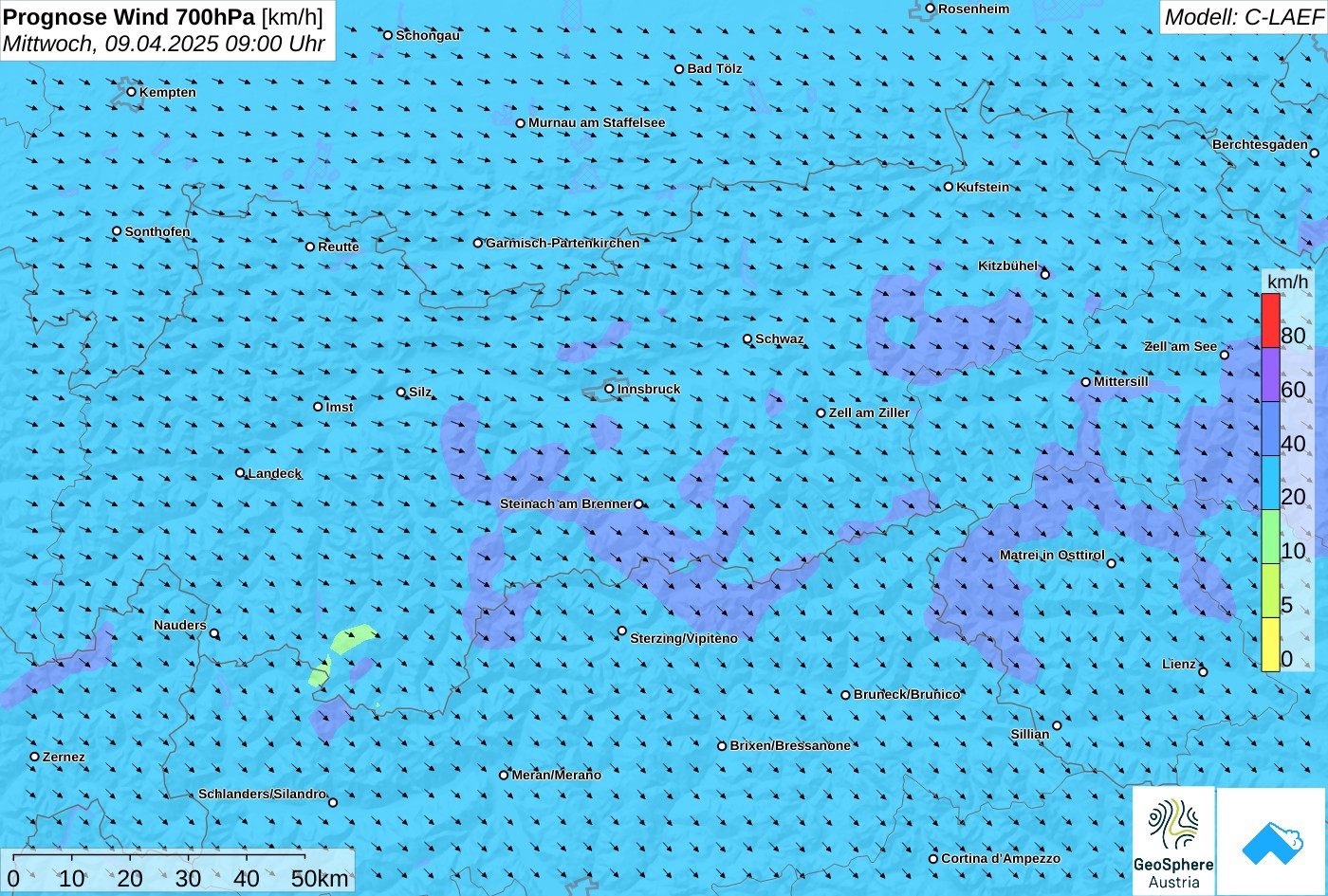The width and height of the screenshot is (1328, 896).
Task: Click the Meran/Merano label
Action: 557,775
